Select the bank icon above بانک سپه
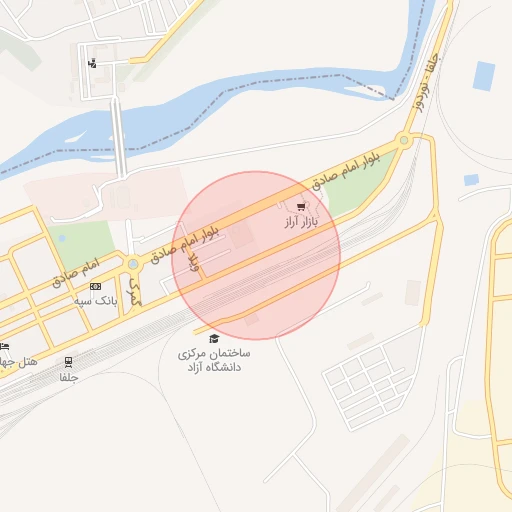Image resolution: width=512 pixels, height=512 pixels. 95,287
